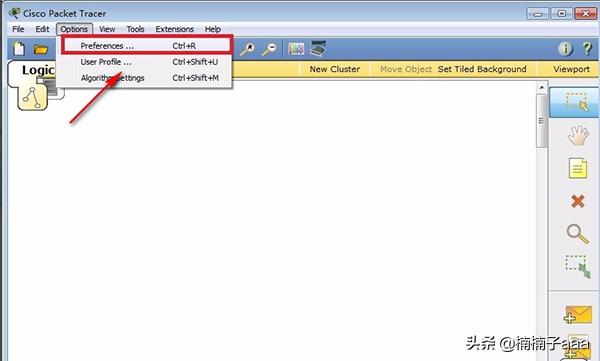Screen dimensions: 600x361
Task: Select the Place Note tool
Action: (577, 168)
